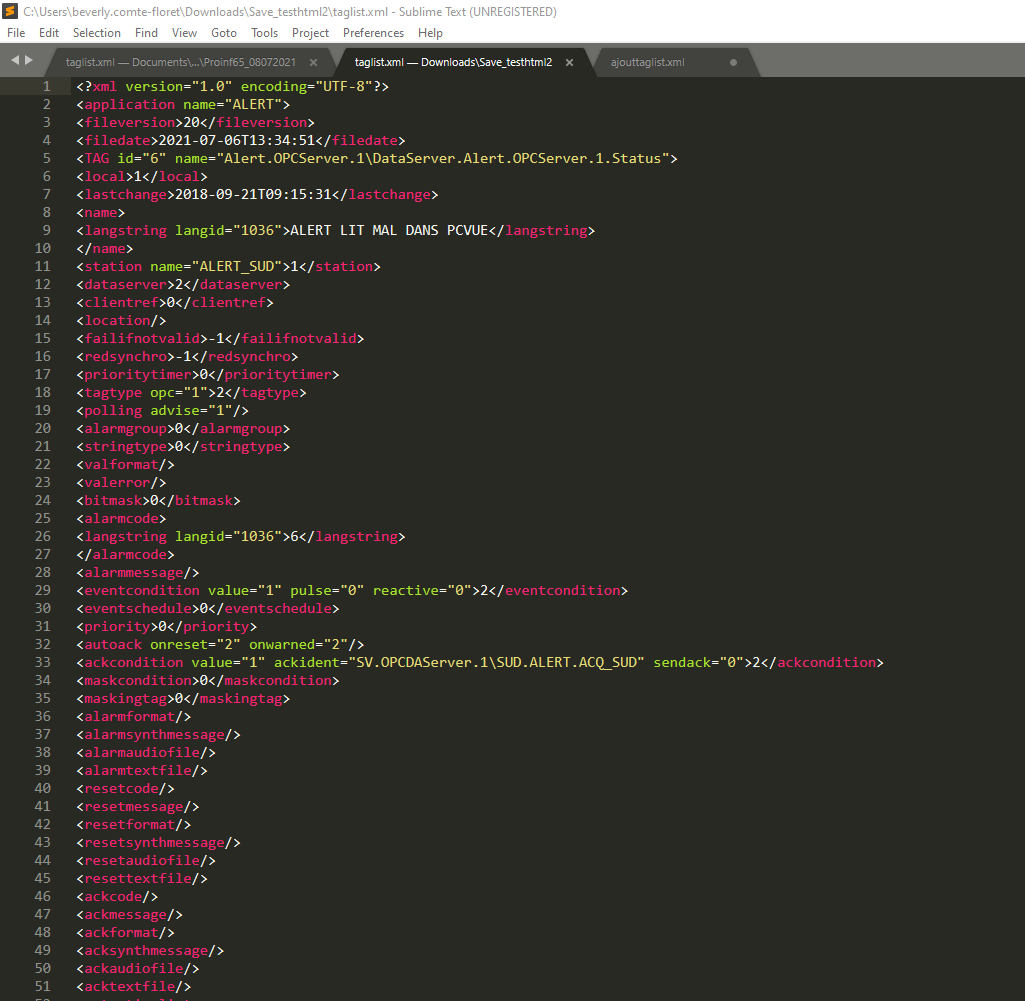Open the View menu

click(x=184, y=33)
